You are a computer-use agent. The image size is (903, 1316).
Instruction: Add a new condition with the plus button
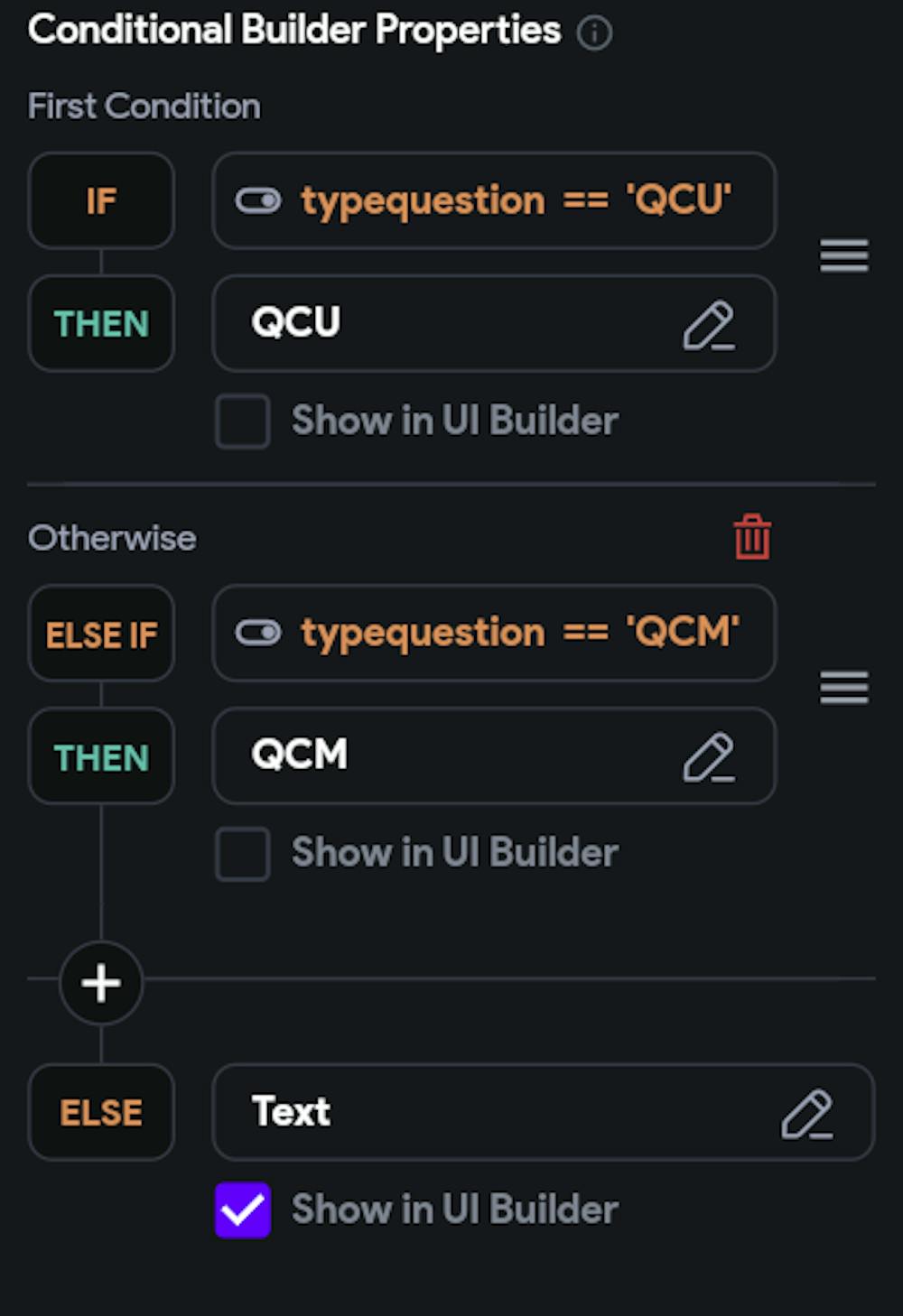coord(101,983)
